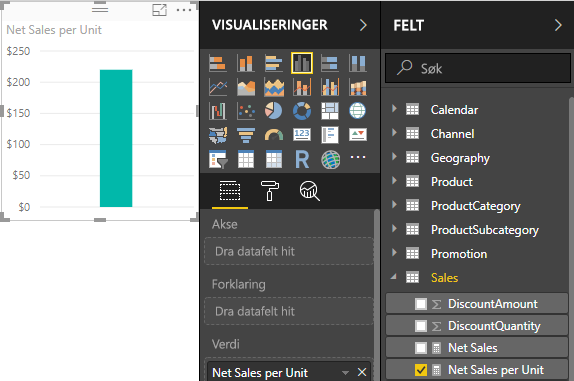Click the Søk field search box
The width and height of the screenshot is (574, 381).
pos(478,68)
